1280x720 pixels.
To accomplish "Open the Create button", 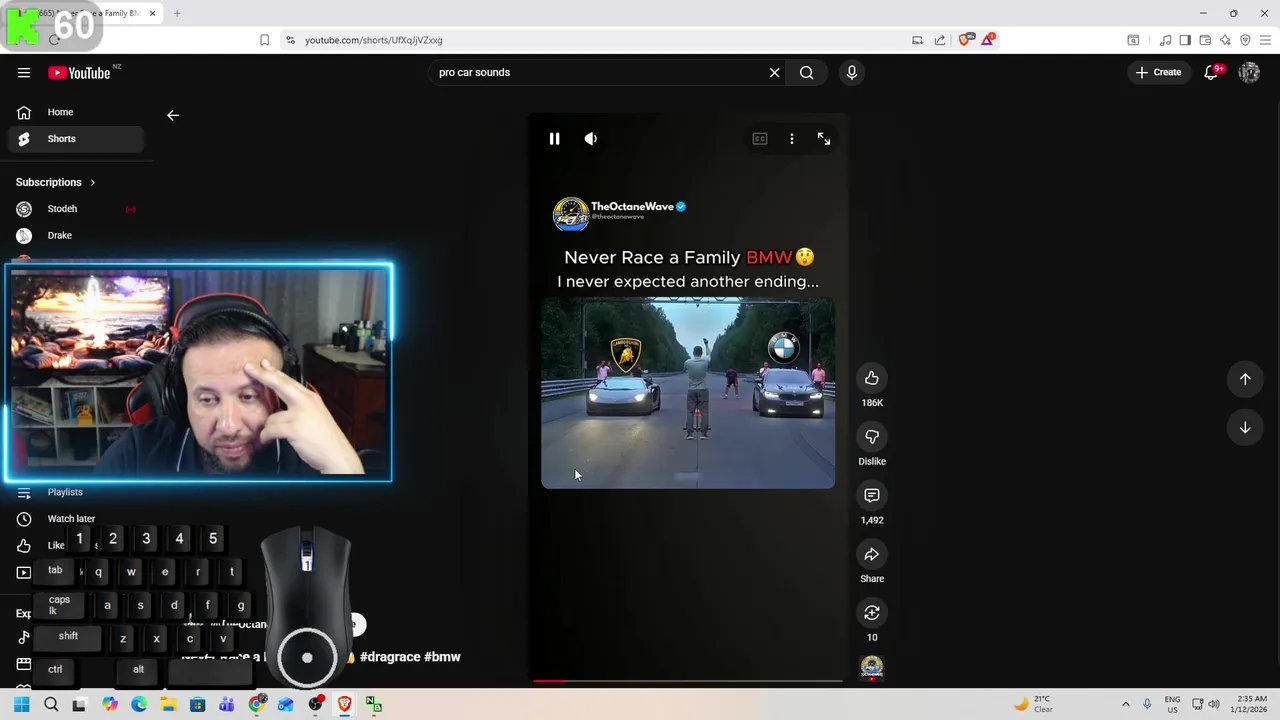I will coord(1158,72).
